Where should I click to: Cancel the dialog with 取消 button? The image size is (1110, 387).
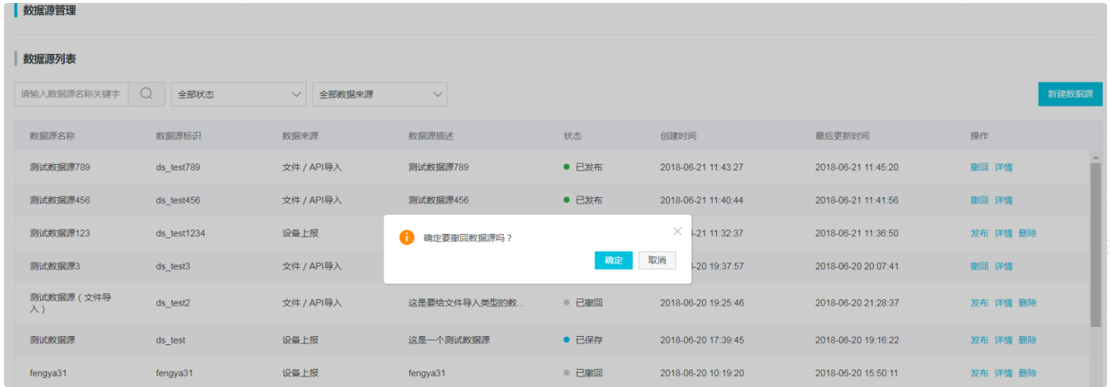pyautogui.click(x=657, y=260)
